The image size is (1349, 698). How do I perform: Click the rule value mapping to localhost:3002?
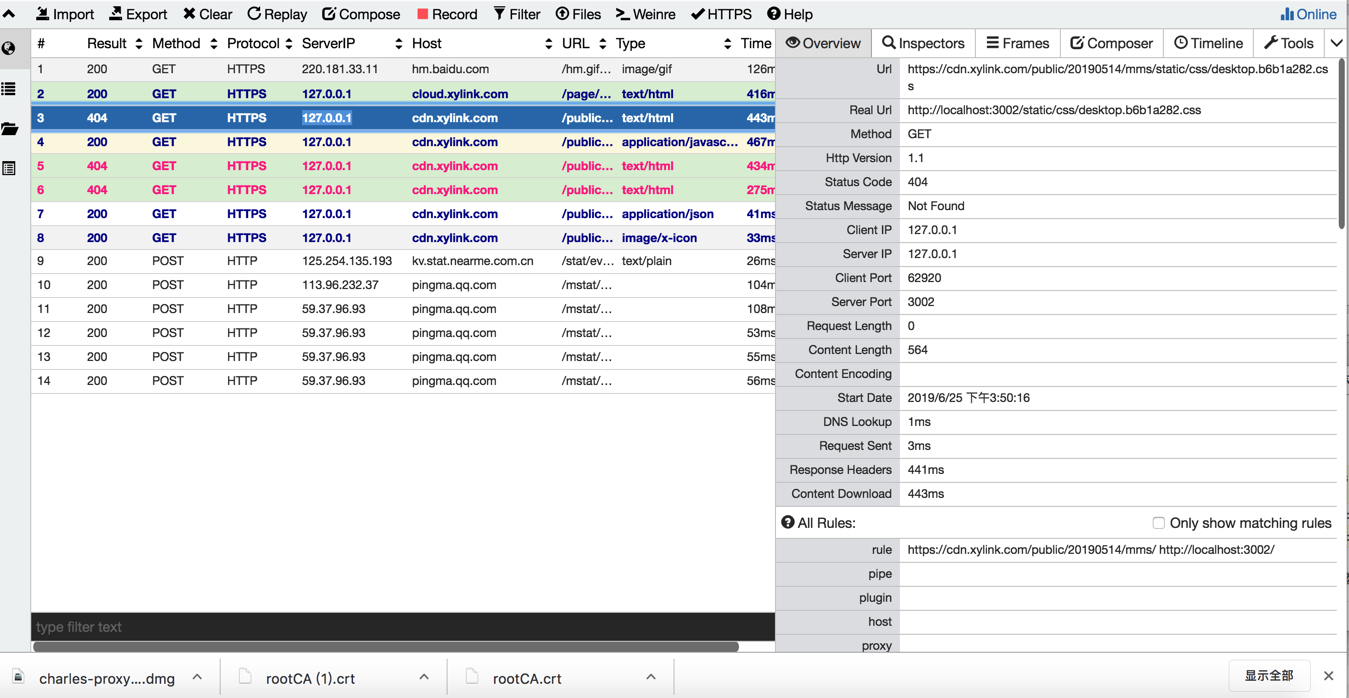(x=1091, y=550)
